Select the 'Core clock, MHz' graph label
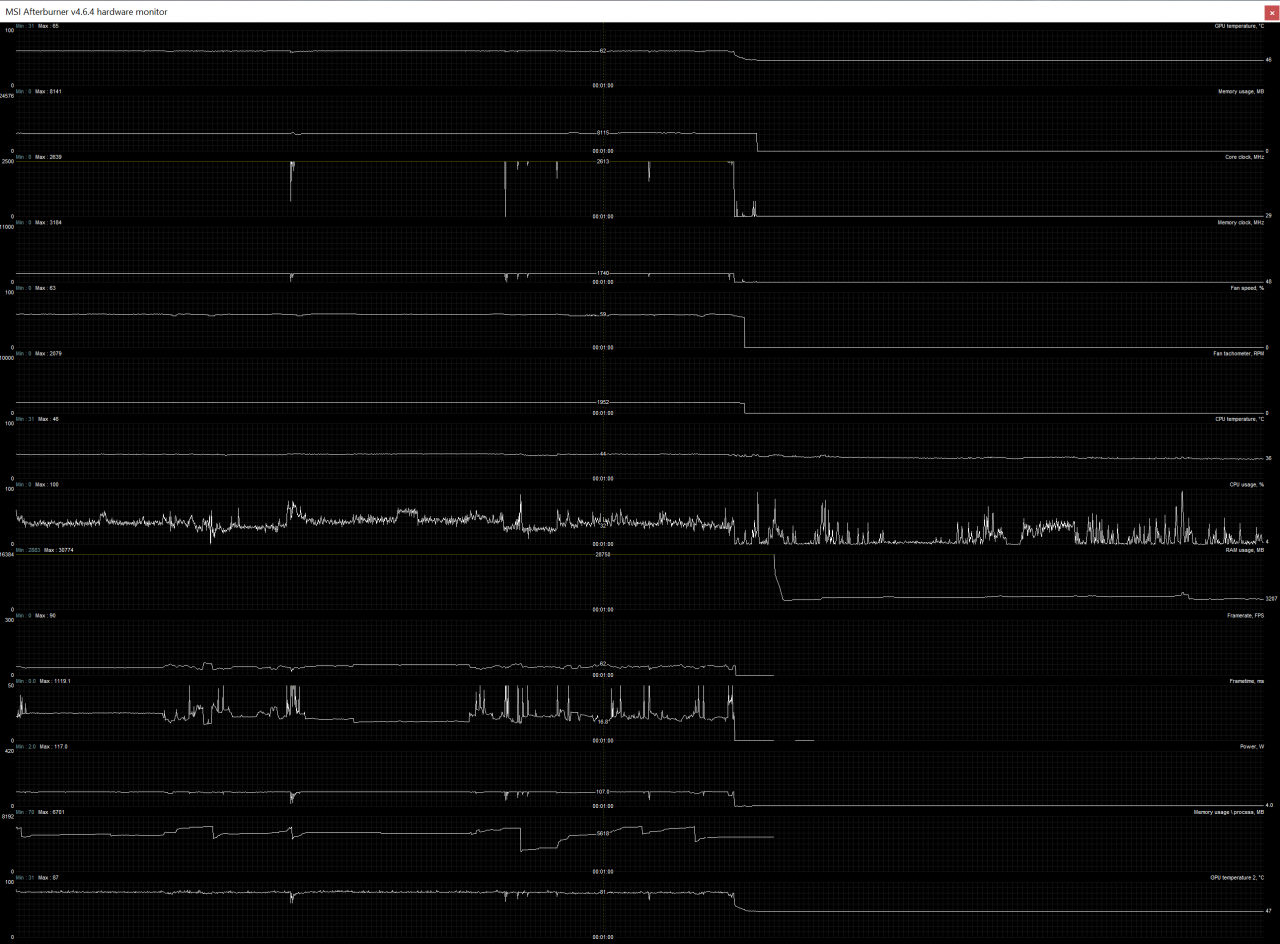1280x944 pixels. click(x=1243, y=157)
